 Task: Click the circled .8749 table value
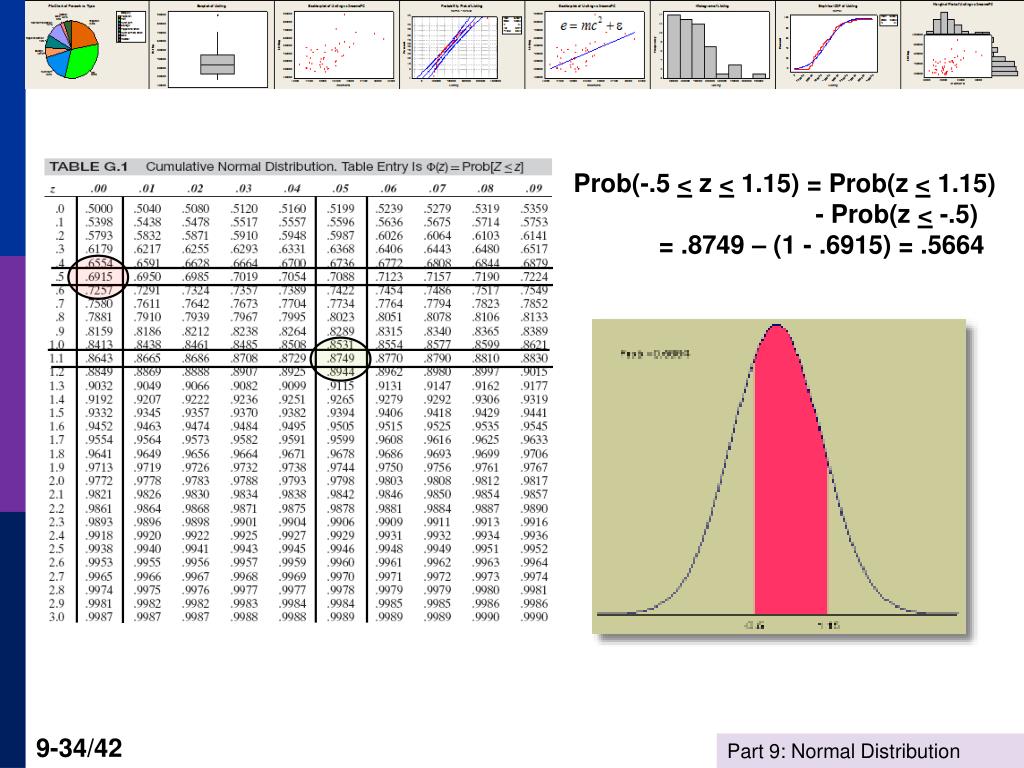point(343,356)
